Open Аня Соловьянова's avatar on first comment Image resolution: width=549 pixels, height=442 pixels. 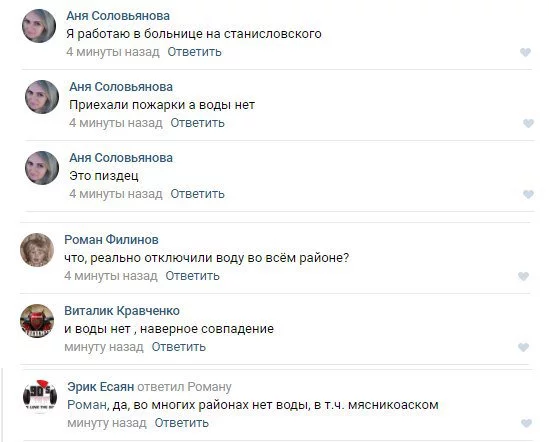(39, 26)
